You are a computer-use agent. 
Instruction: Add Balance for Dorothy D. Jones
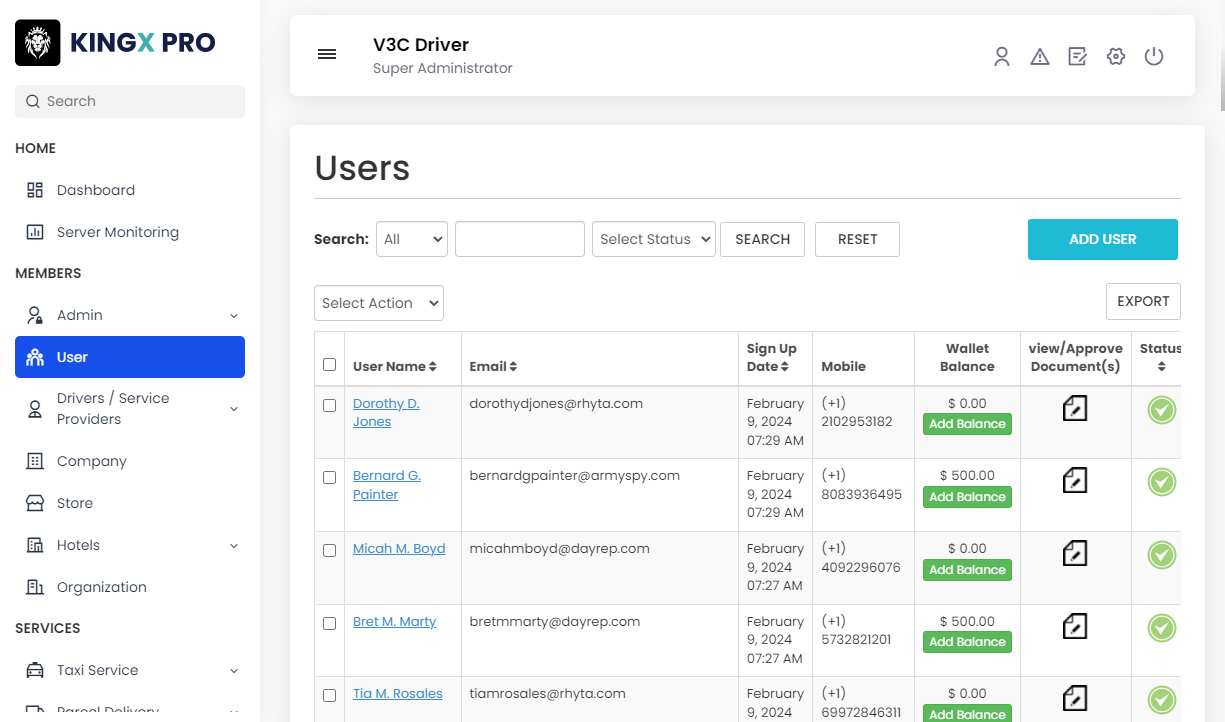[x=967, y=424]
